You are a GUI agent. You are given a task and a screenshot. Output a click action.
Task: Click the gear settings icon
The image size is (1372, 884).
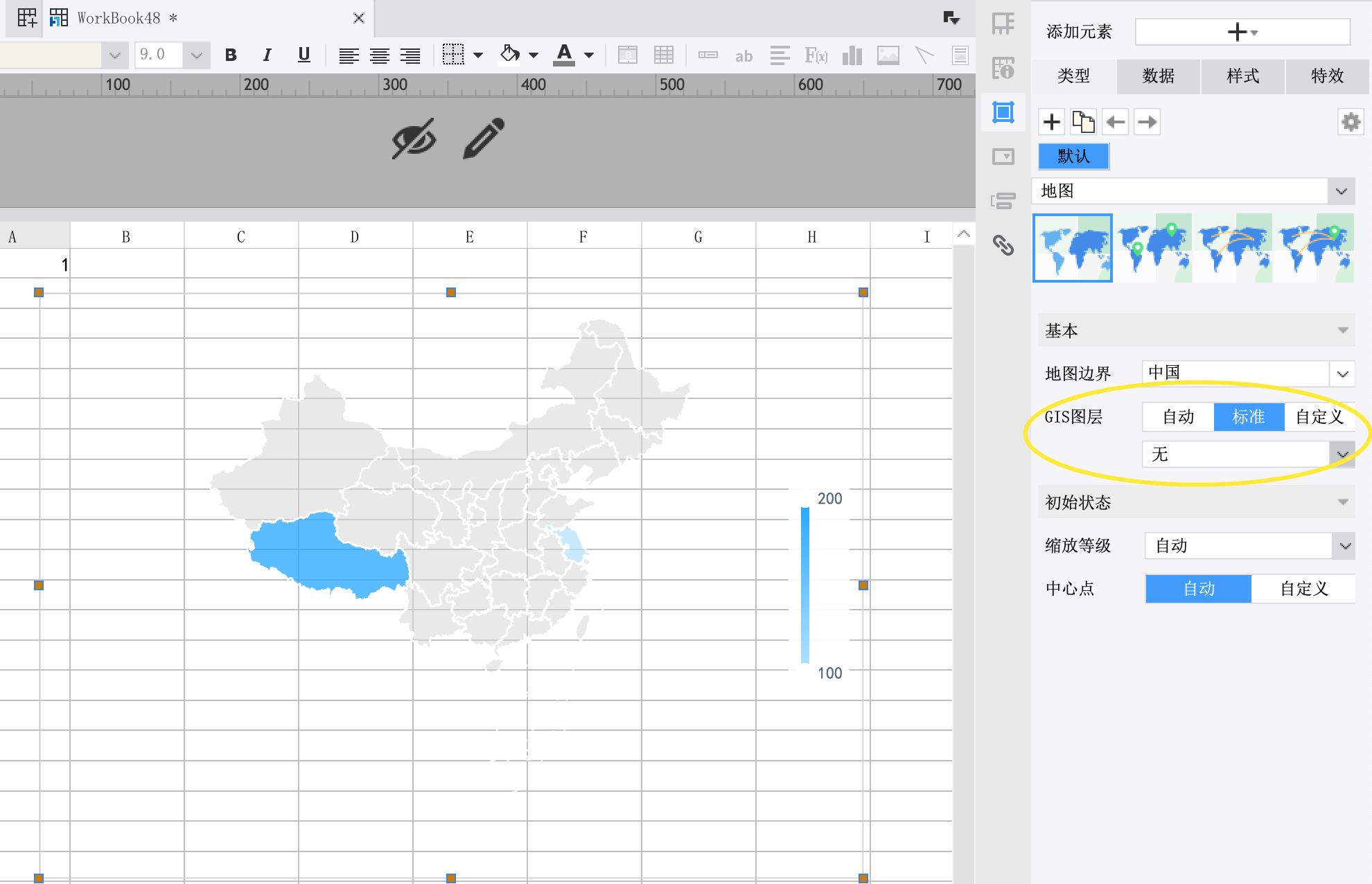click(x=1351, y=123)
